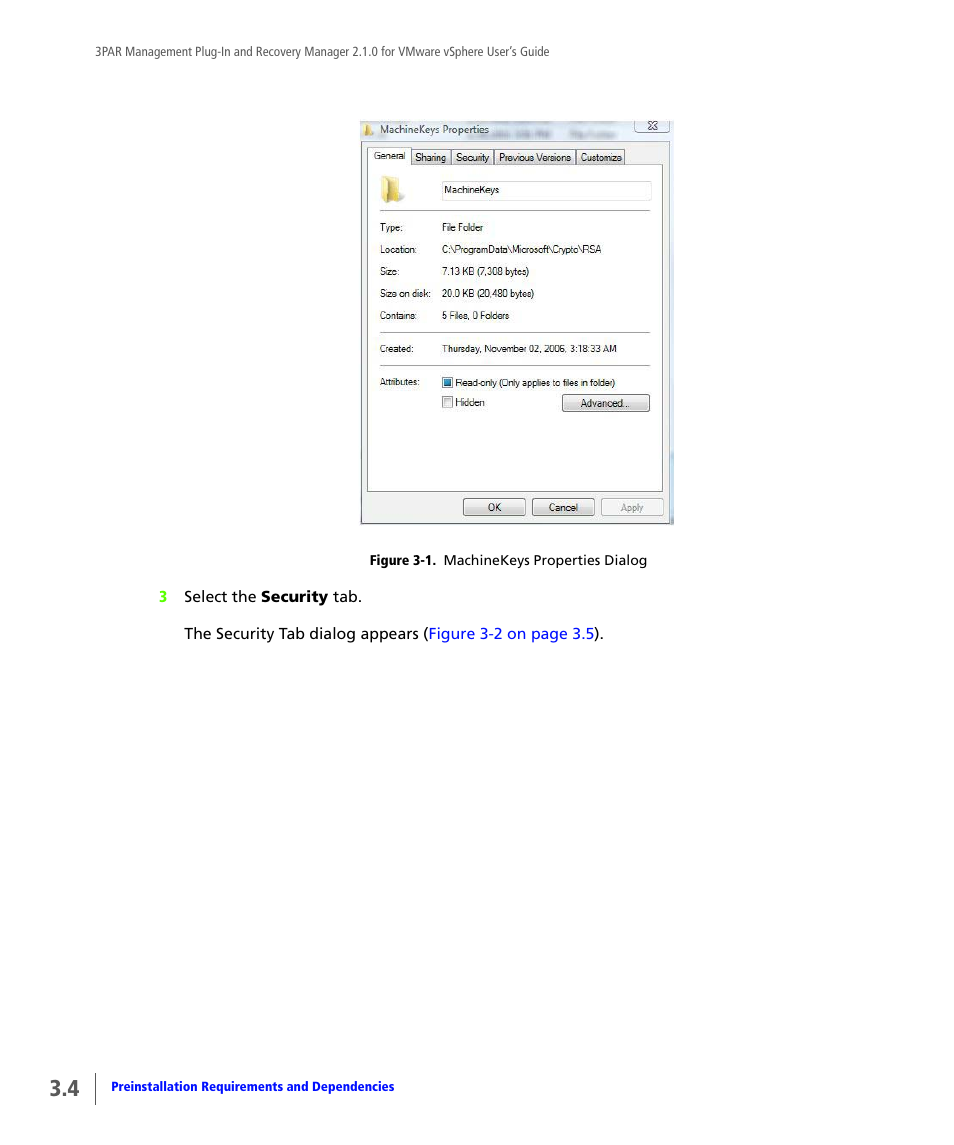Image resolution: width=954 pixels, height=1145 pixels.
Task: Enable the Hidden attribute checkbox
Action: (x=447, y=402)
